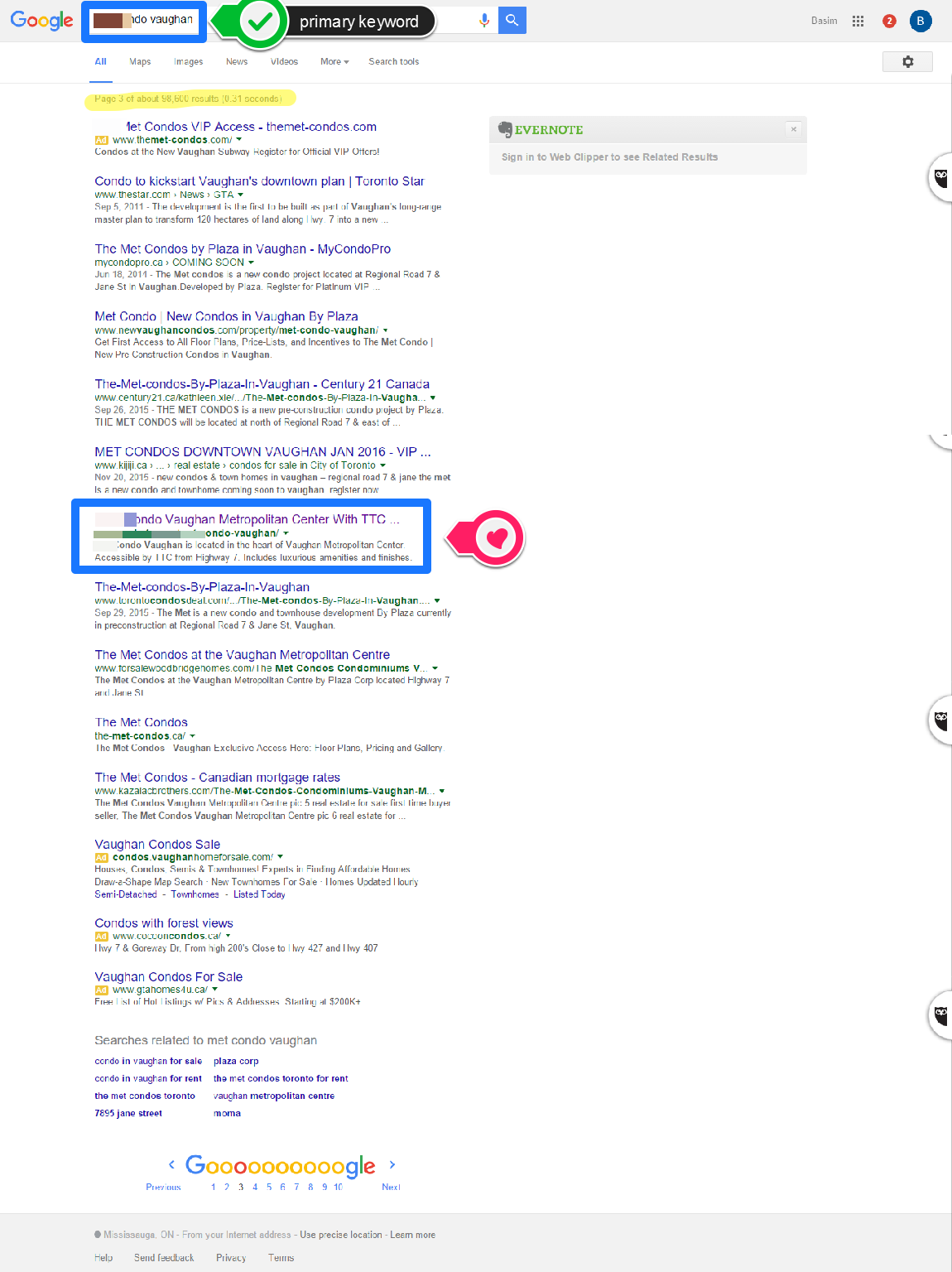Open dropdown arrow next to torontocondosdeal.com URL
The width and height of the screenshot is (952, 1272).
(x=437, y=600)
